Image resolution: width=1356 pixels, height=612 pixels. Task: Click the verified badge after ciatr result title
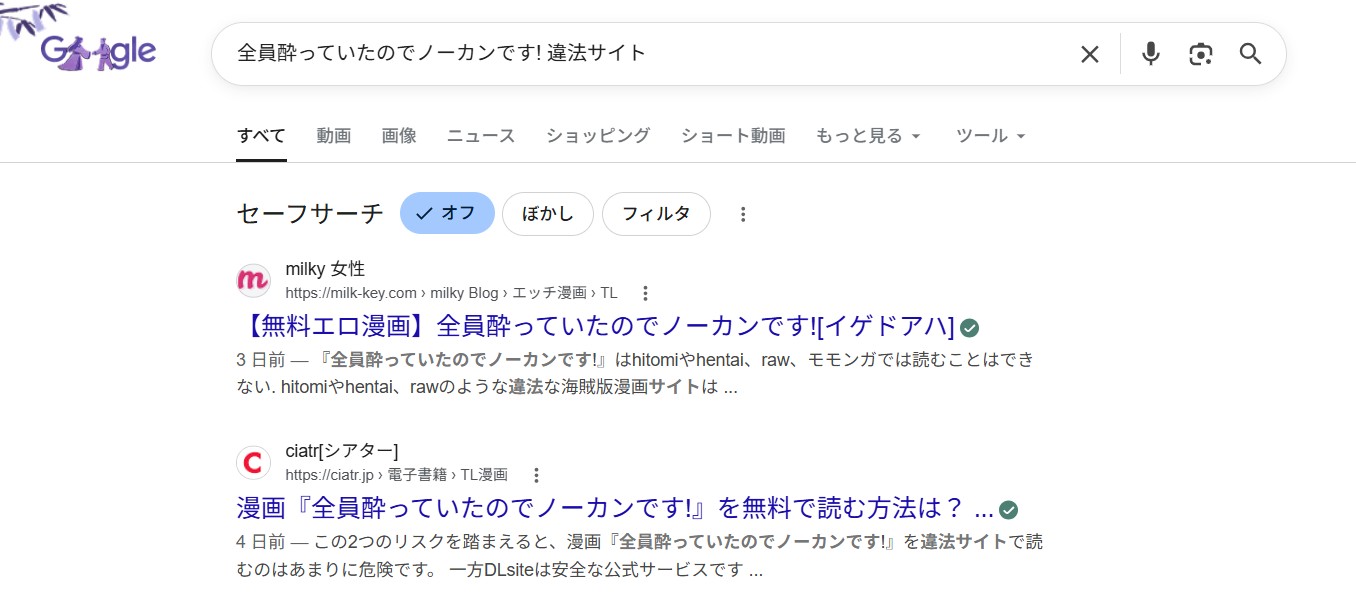(x=1009, y=510)
